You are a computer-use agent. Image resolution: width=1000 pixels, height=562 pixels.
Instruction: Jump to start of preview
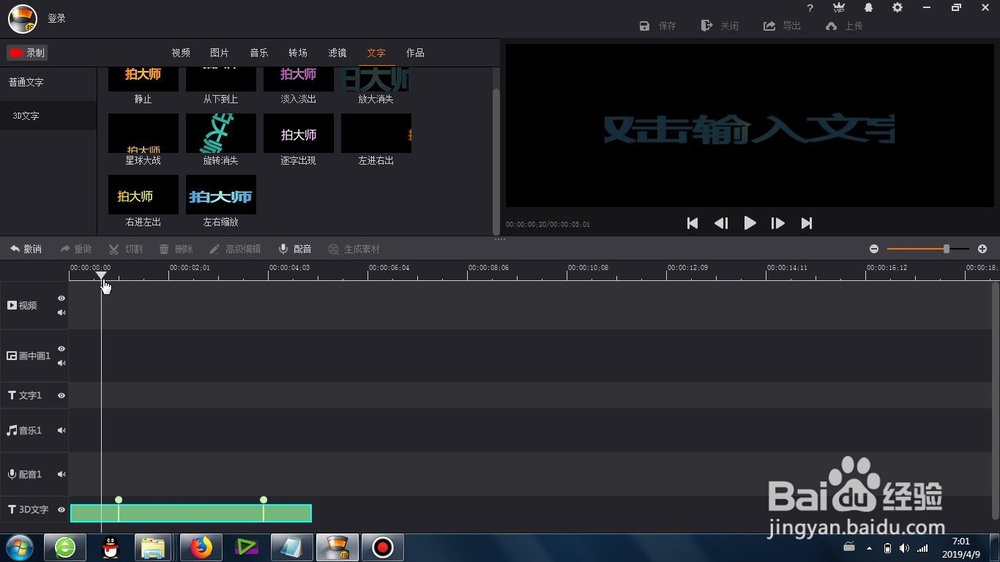(x=692, y=223)
